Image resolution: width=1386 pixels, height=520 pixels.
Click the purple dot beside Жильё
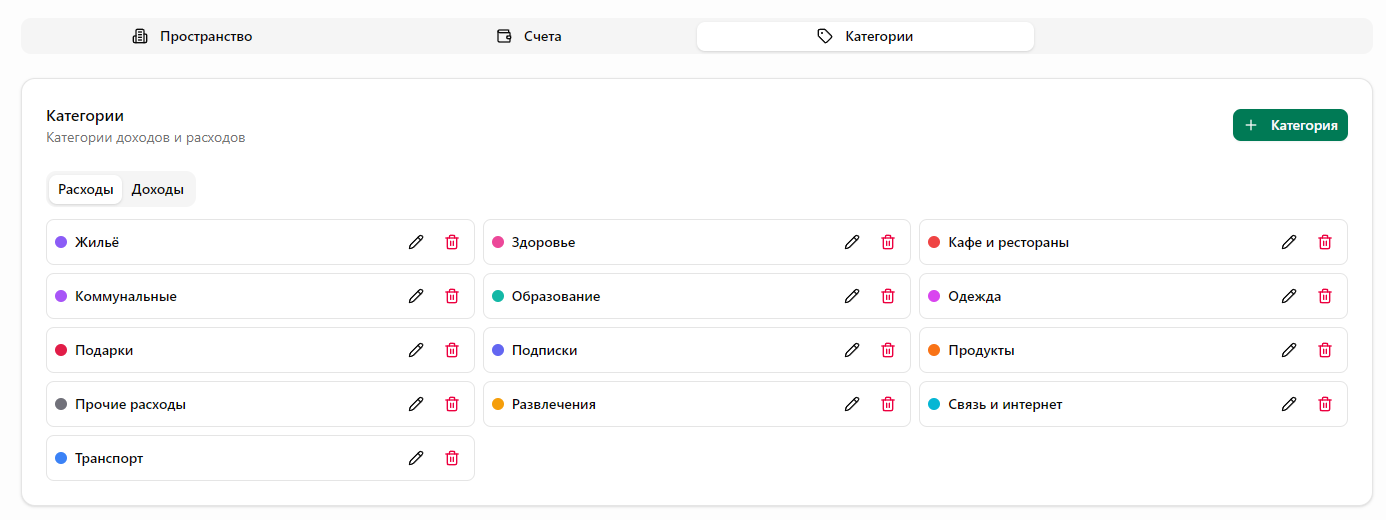(61, 242)
